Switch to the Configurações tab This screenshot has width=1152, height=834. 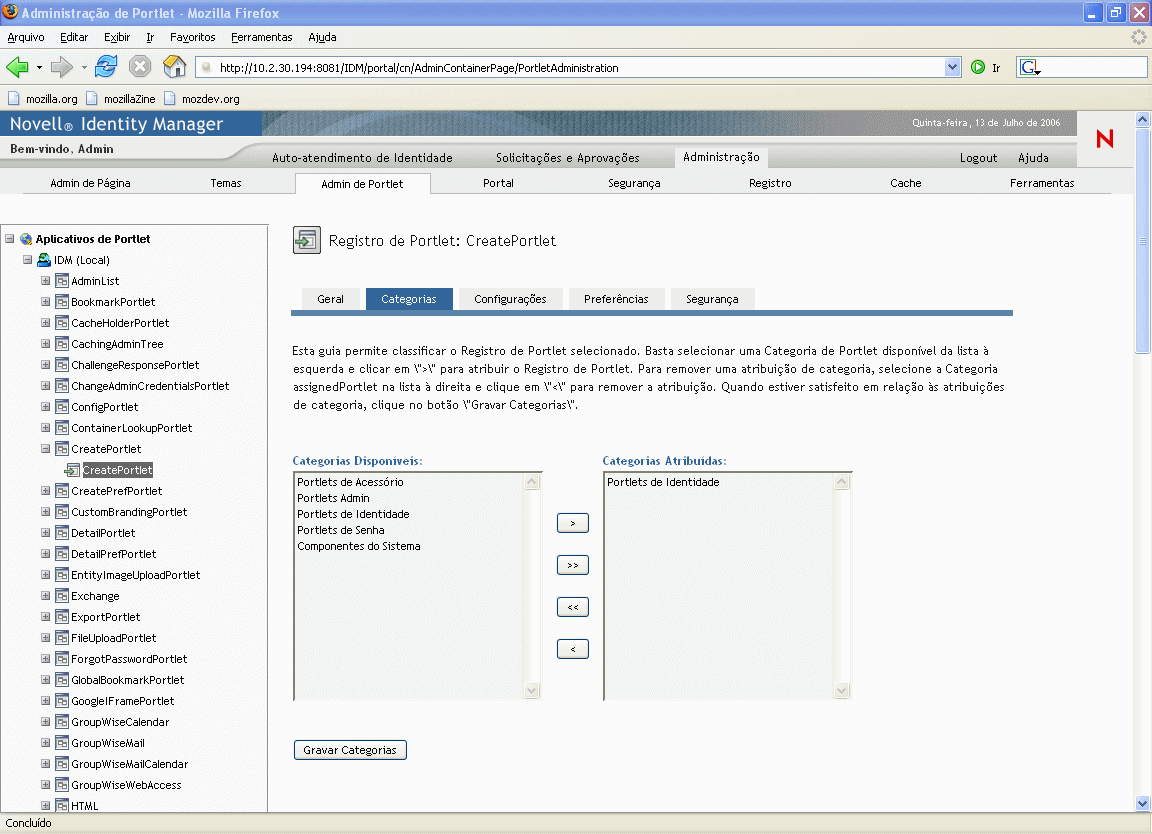(511, 299)
